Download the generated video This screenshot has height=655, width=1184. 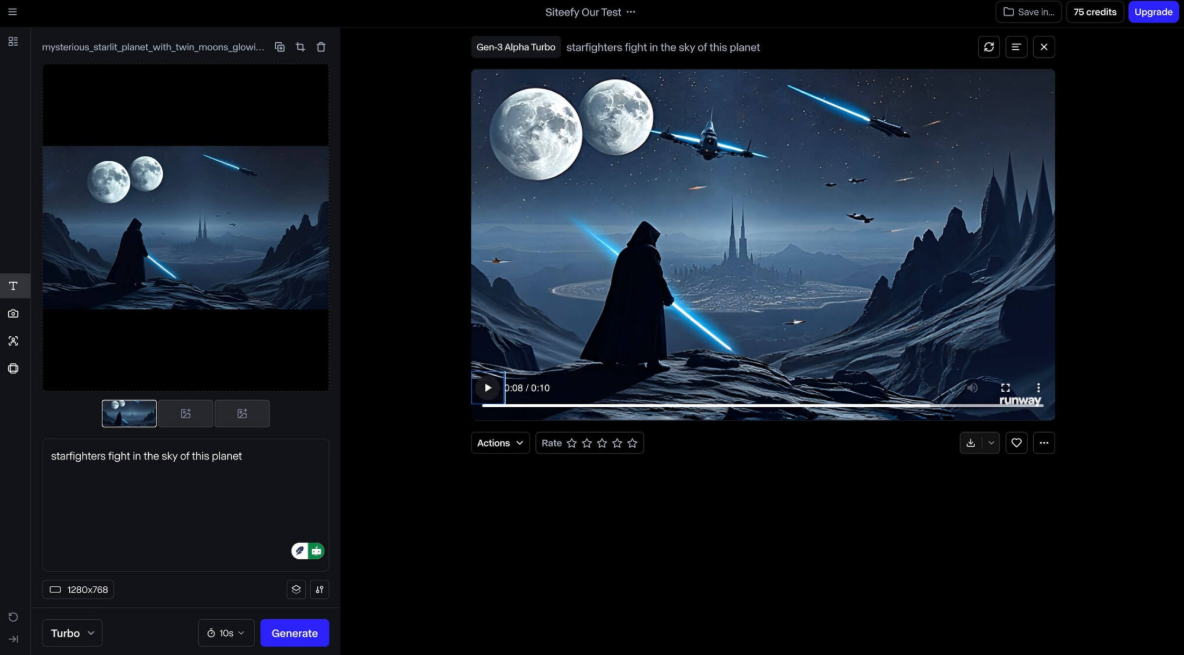[970, 443]
